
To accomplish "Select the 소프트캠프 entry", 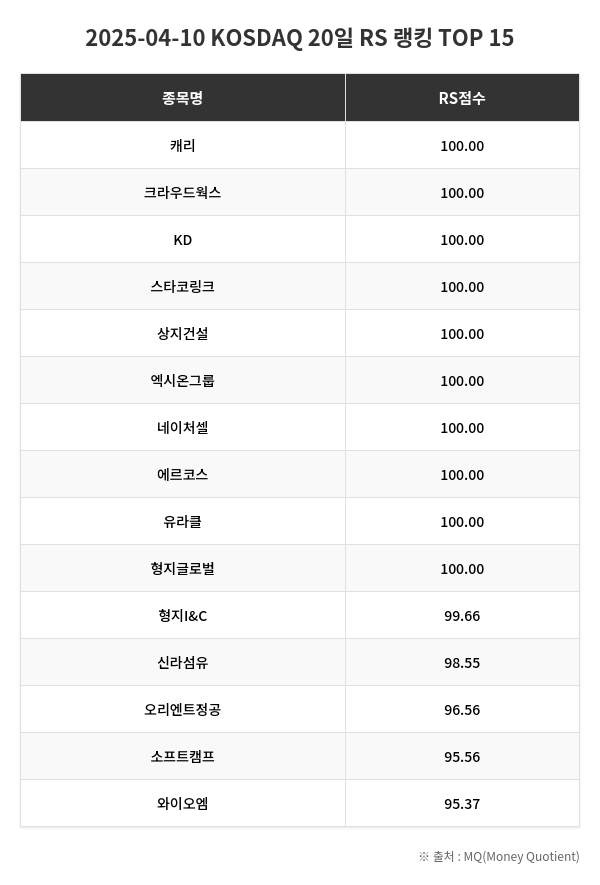I will point(182,757).
